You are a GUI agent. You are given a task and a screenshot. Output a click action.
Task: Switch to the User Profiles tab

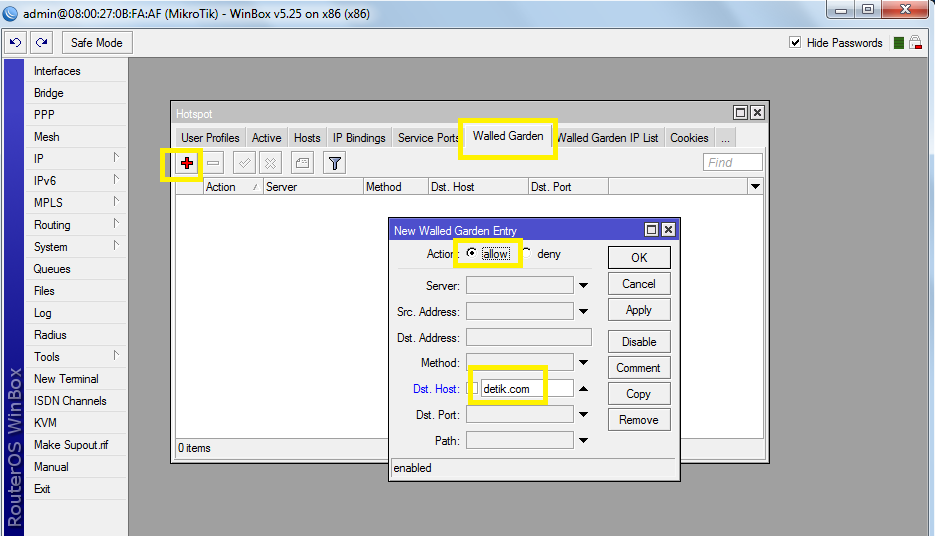(x=210, y=138)
